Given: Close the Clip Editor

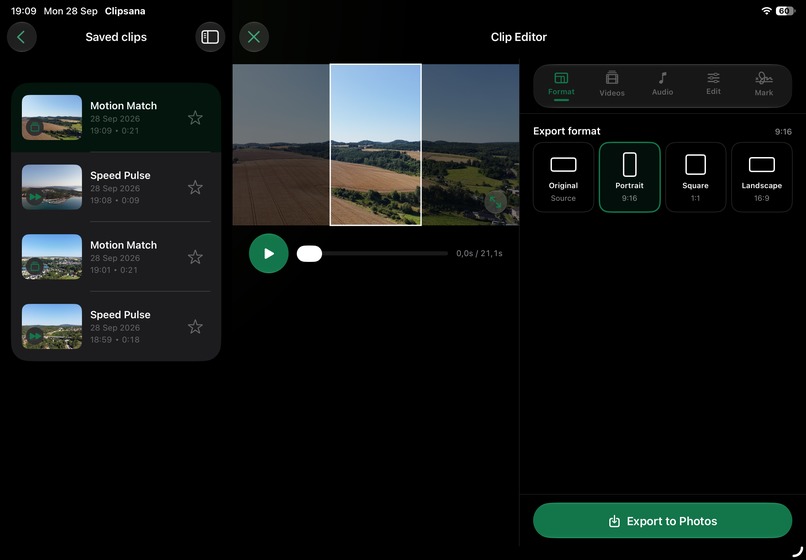Looking at the screenshot, I should point(254,37).
